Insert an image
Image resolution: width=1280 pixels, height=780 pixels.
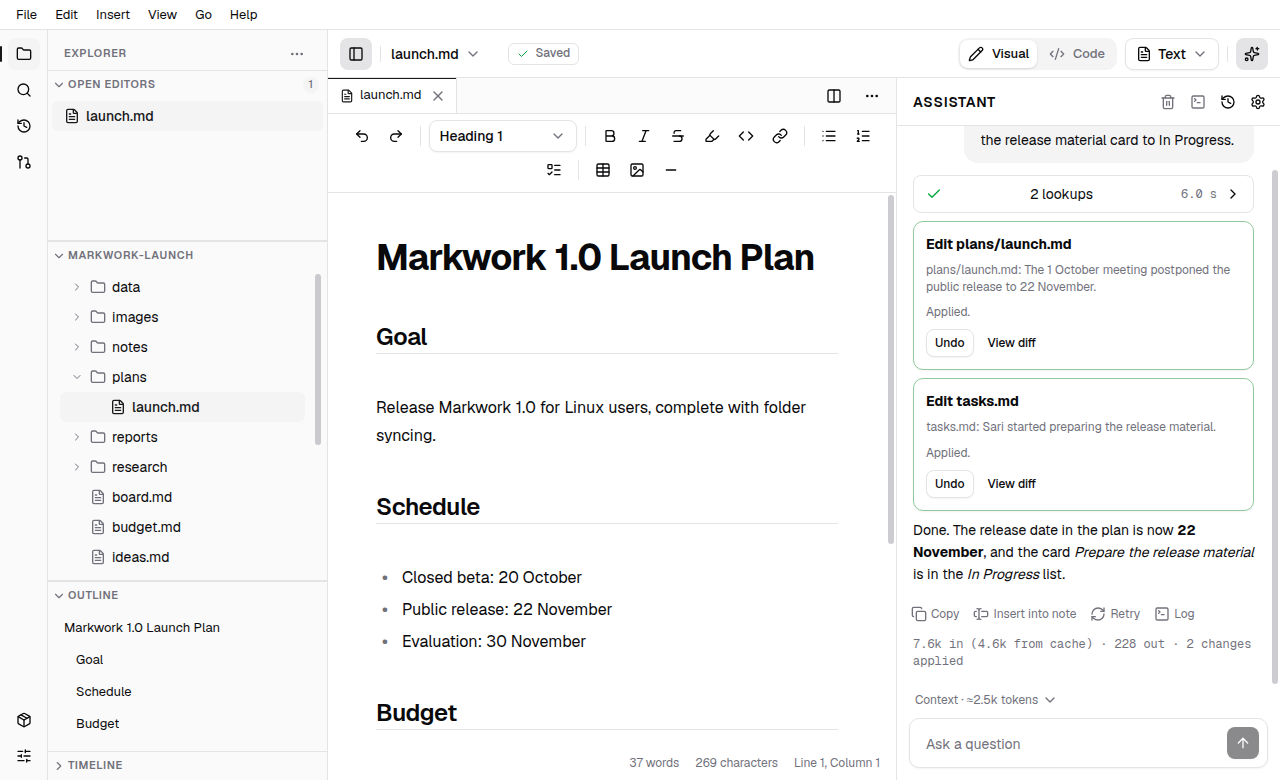click(x=637, y=170)
